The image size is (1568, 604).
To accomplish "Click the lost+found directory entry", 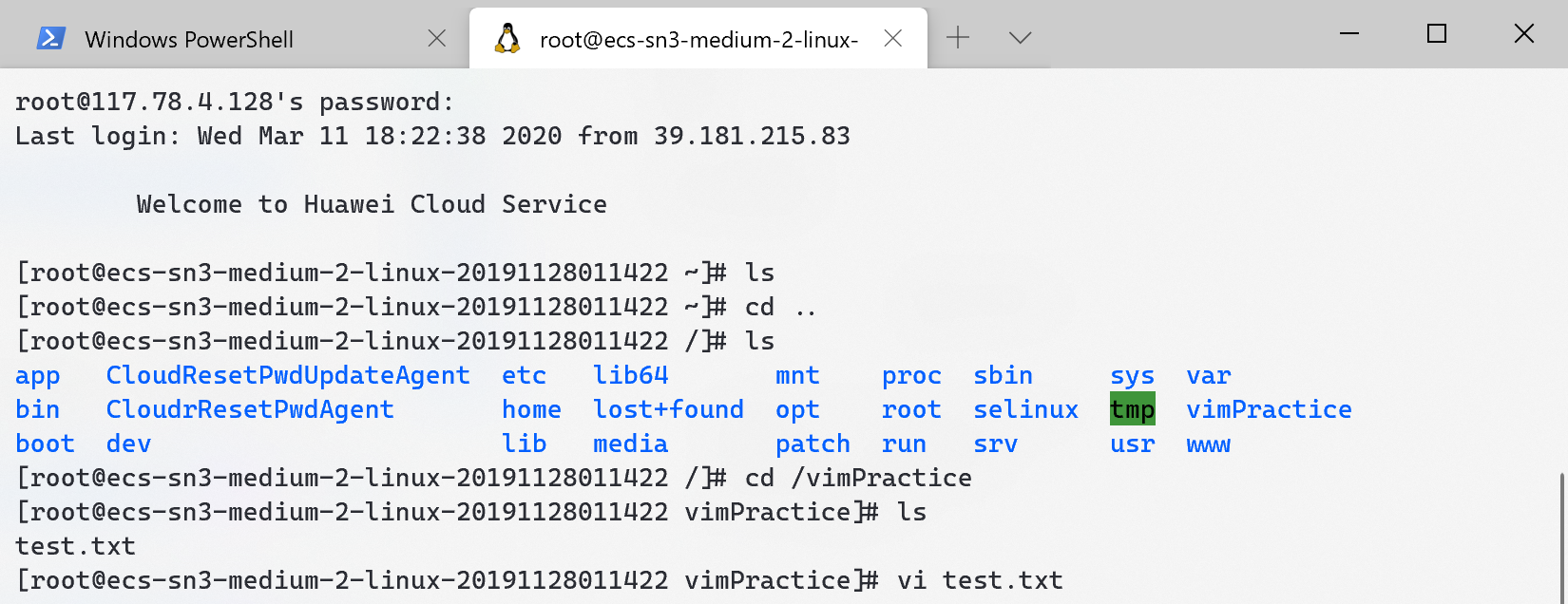I will tap(668, 409).
